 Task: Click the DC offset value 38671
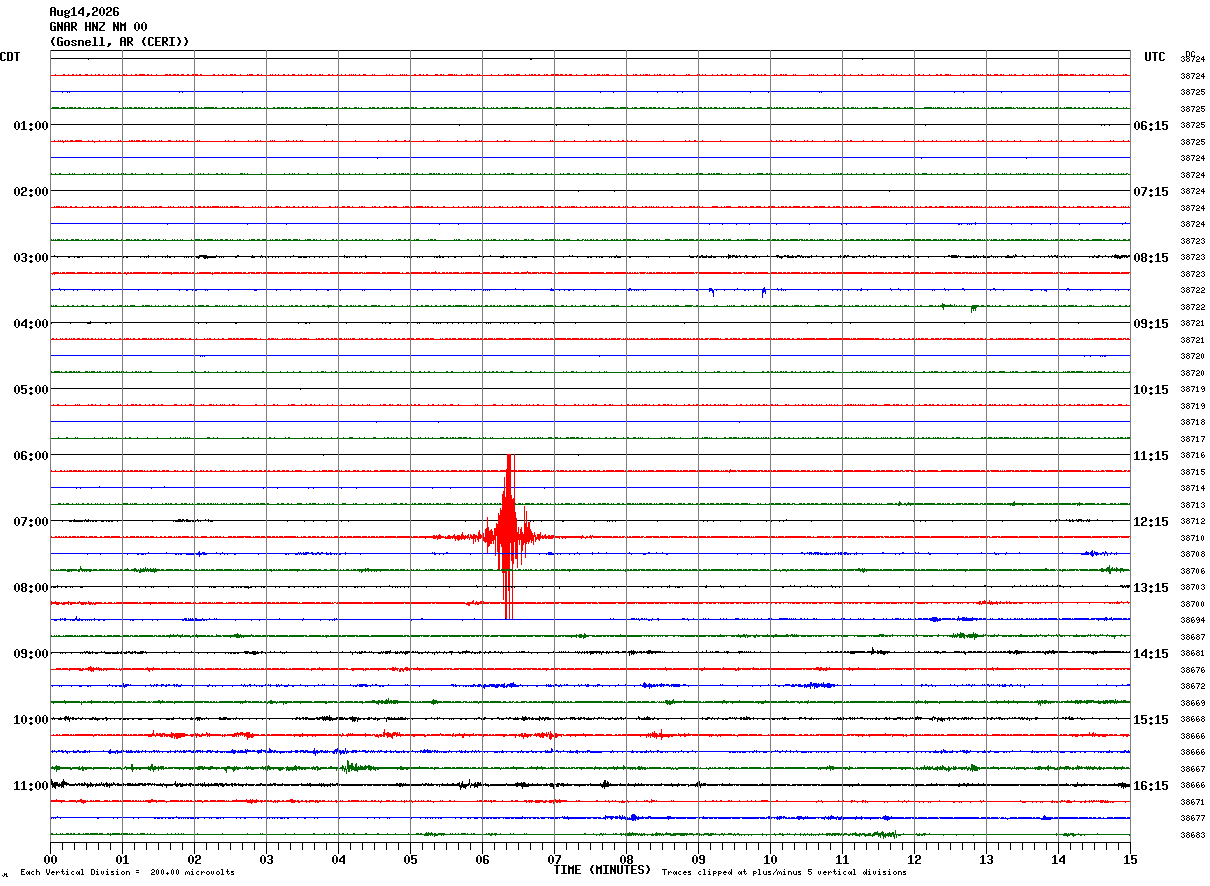click(x=1193, y=802)
